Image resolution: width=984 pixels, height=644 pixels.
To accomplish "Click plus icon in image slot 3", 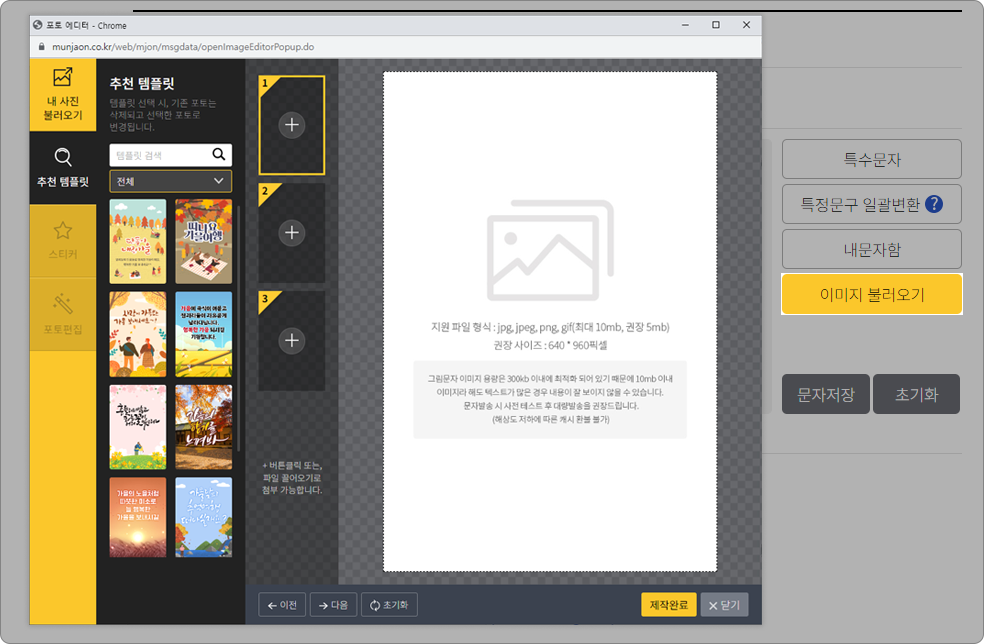I will (x=291, y=340).
